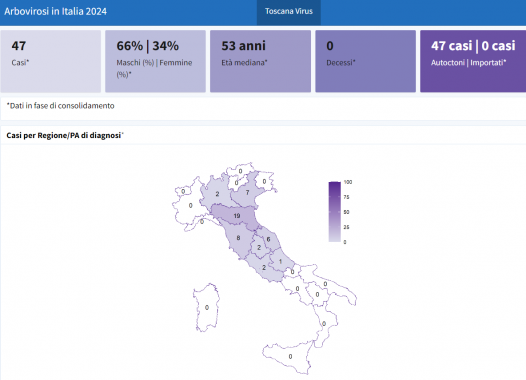
Task: Click the region labeled 8 on map
Action: pos(238,238)
